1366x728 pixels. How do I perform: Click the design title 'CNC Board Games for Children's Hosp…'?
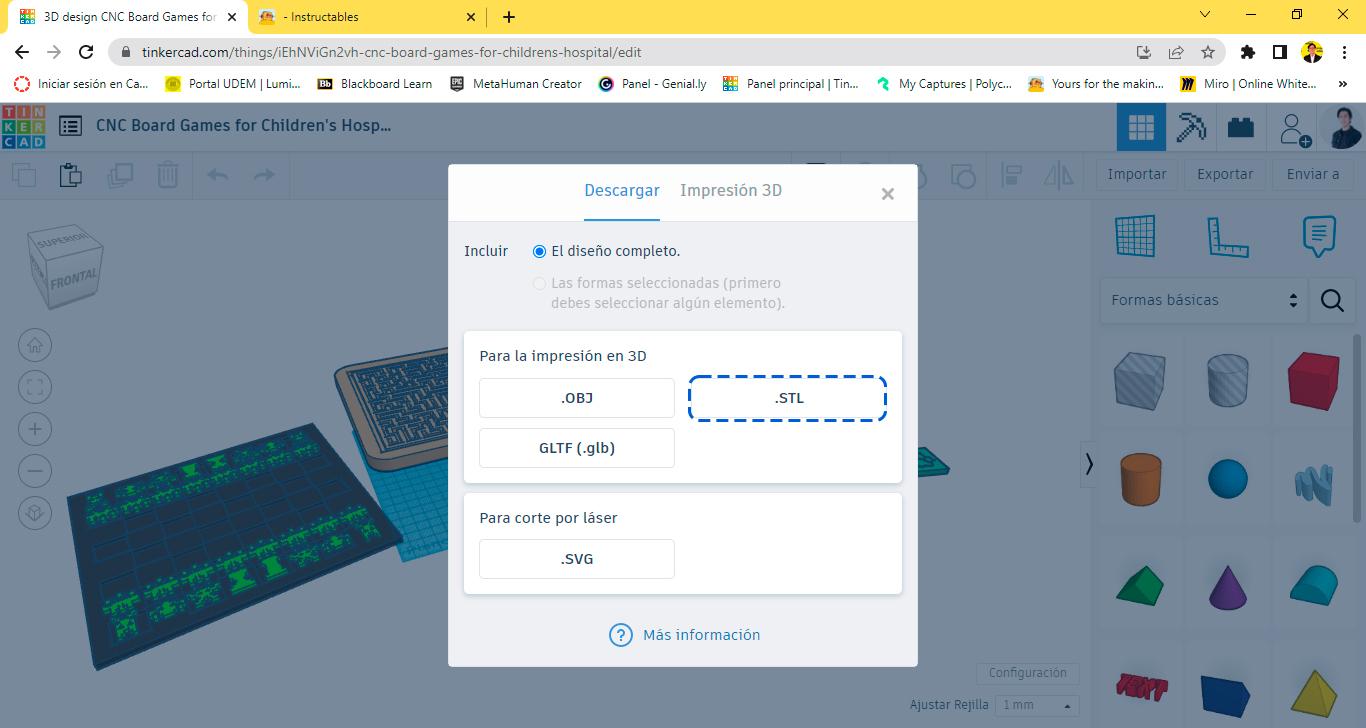[243, 125]
